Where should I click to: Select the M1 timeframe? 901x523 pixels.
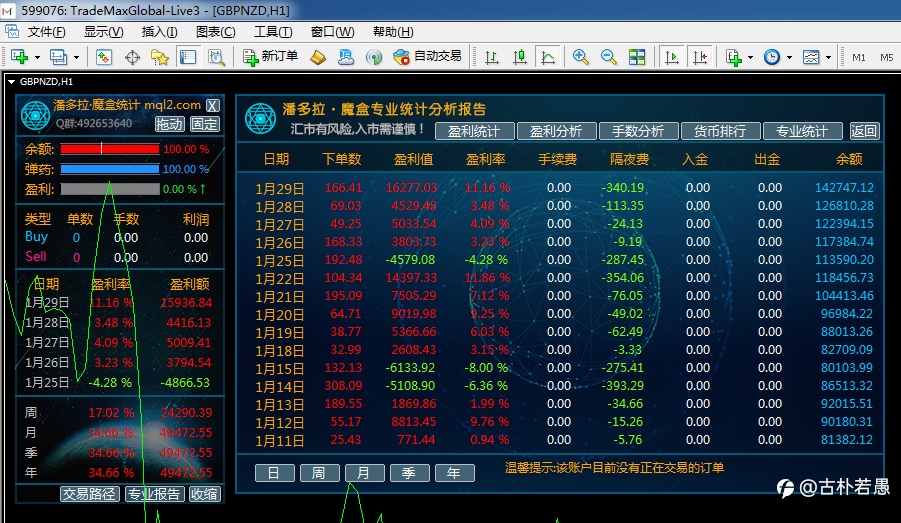859,57
